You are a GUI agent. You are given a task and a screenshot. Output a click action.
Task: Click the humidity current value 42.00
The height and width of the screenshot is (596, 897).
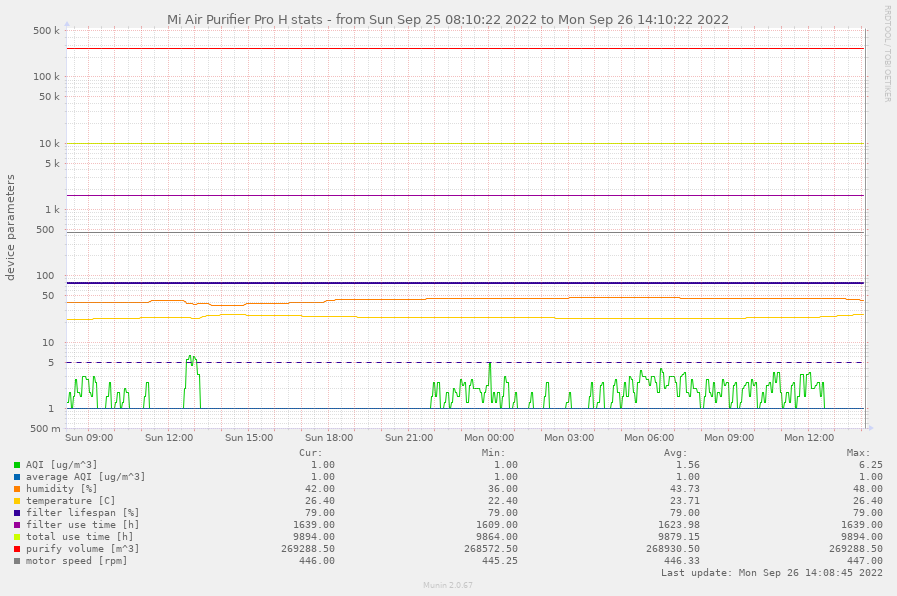click(320, 489)
